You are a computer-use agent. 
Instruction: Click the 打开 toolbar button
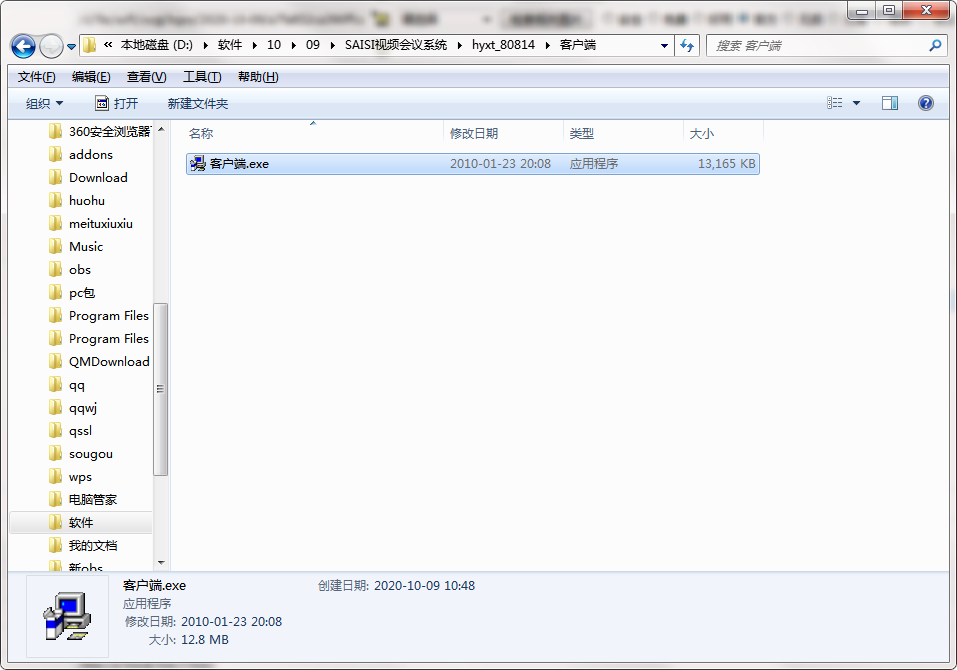(117, 104)
